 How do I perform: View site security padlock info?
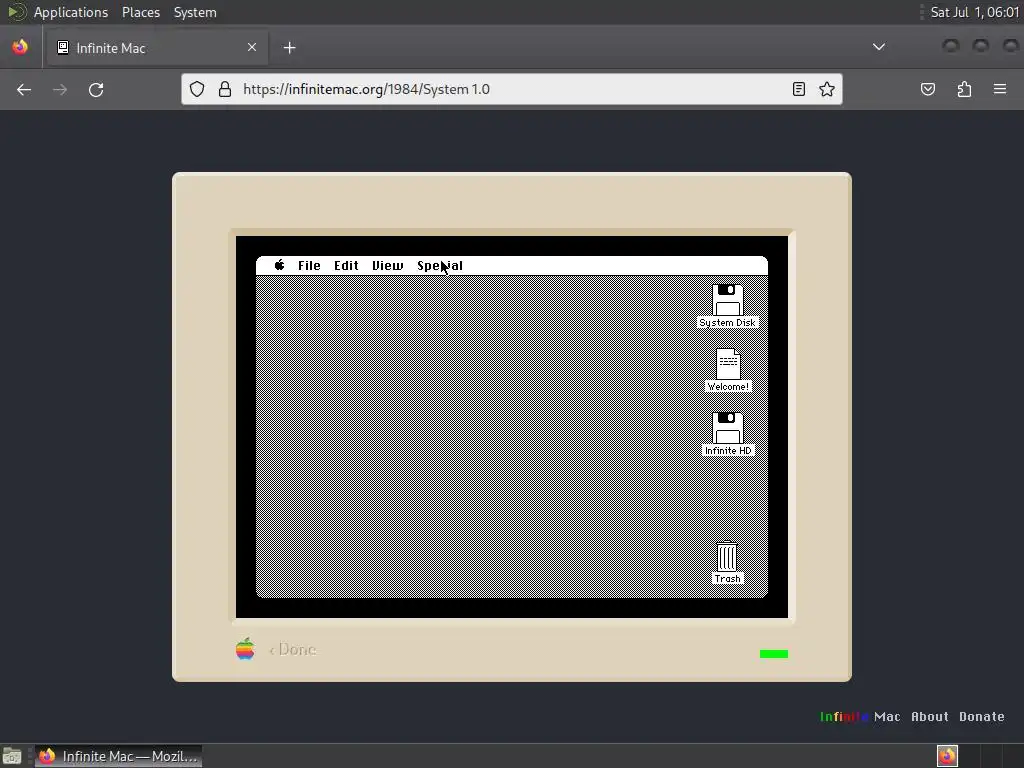point(225,89)
